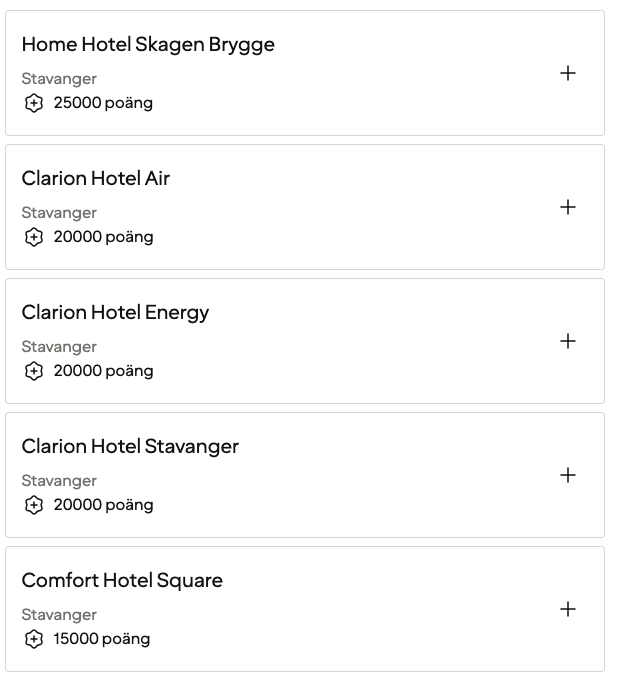Expand the Comfort Hotel Square card
The image size is (620, 684).
coord(568,609)
